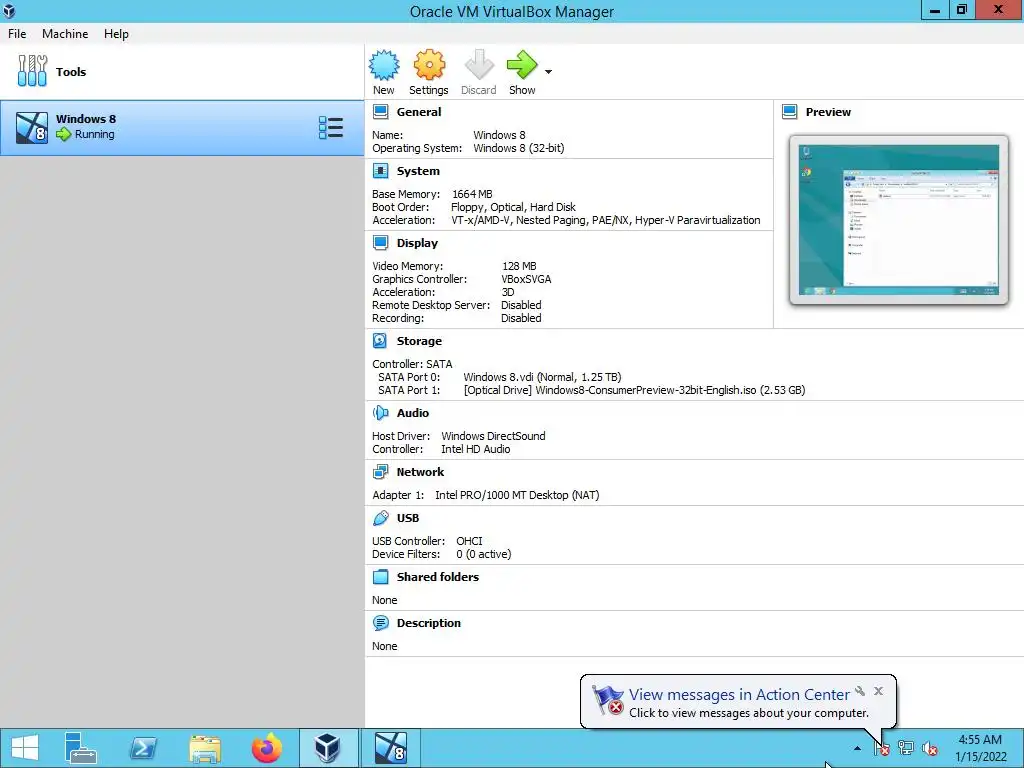Image resolution: width=1024 pixels, height=768 pixels.
Task: Click the network tray icon
Action: [906, 748]
